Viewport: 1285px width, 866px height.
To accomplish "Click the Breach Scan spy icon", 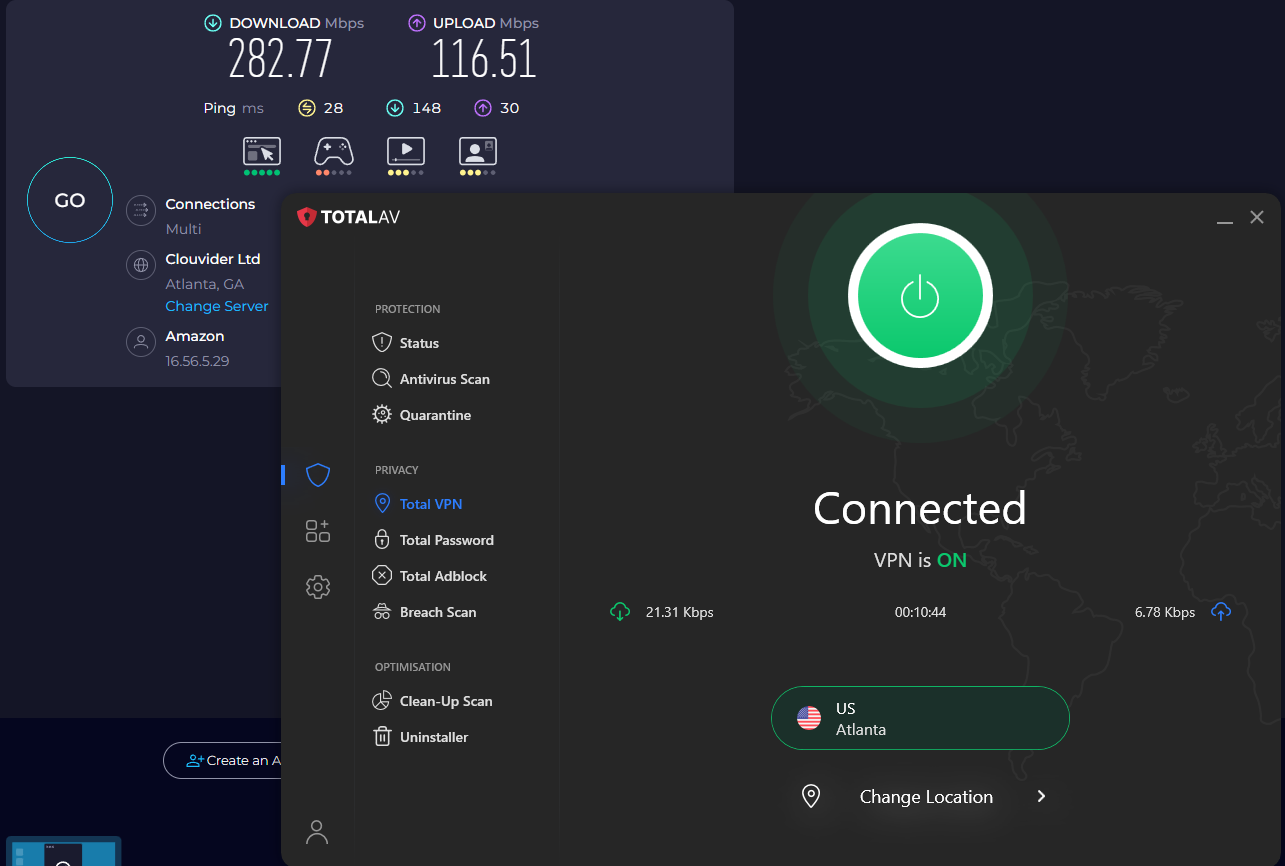I will pyautogui.click(x=381, y=612).
